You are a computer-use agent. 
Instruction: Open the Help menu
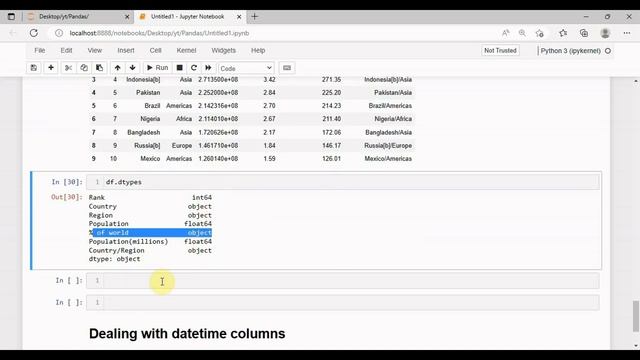pos(258,51)
